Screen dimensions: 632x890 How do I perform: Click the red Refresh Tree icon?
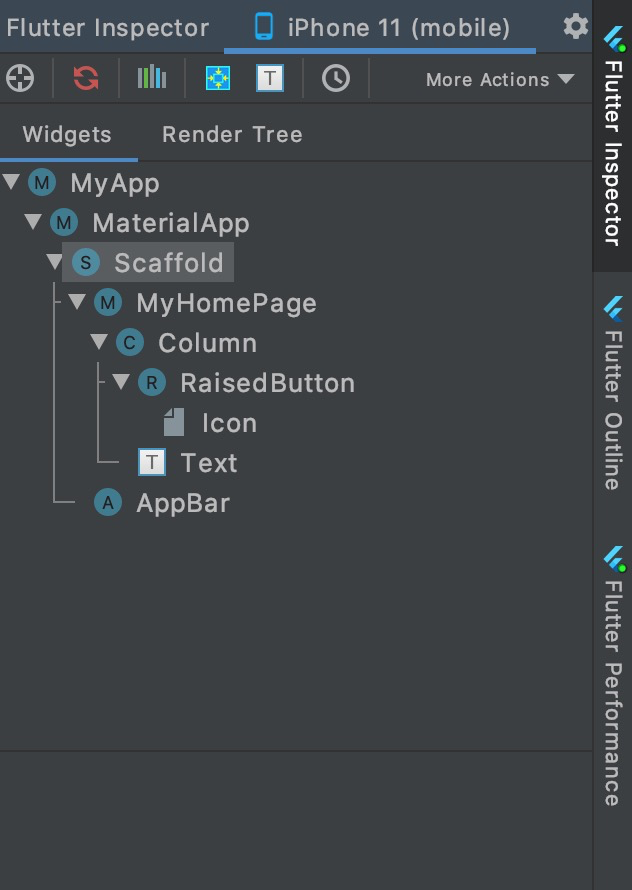(x=86, y=78)
